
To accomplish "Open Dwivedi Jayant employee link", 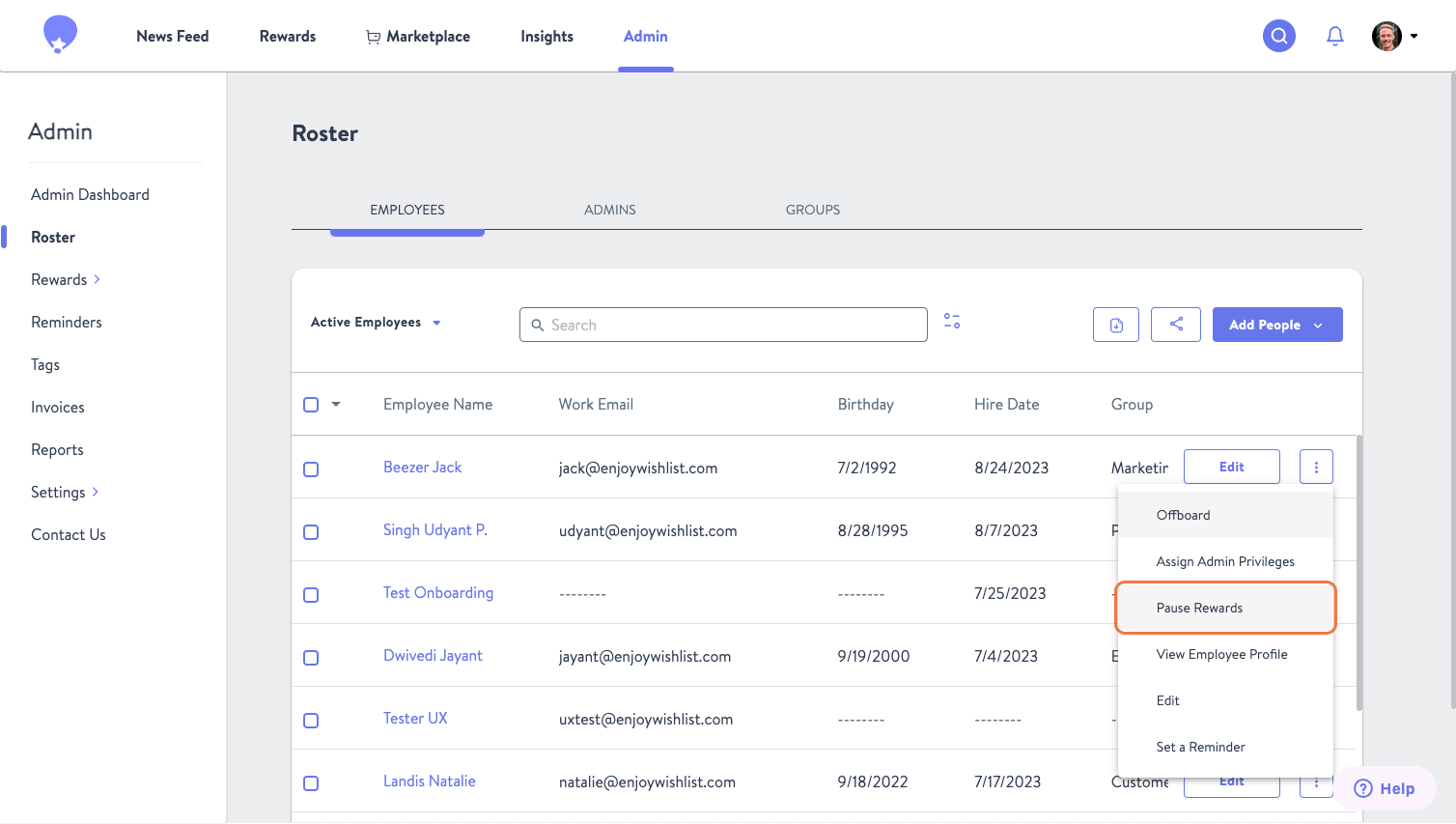I will point(433,656).
